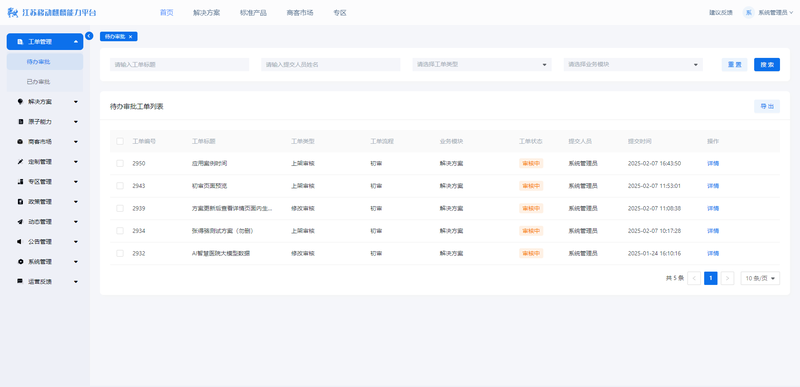Screen dimensions: 800x387
Task: Open 详情 for work order 2943
Action: pyautogui.click(x=713, y=186)
